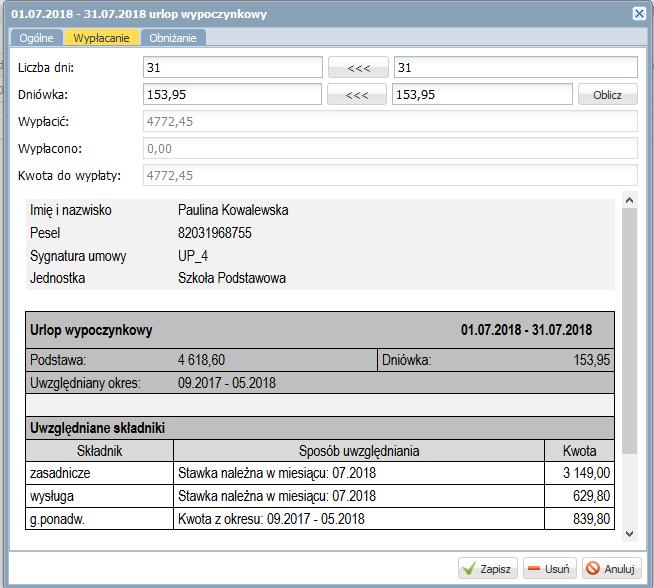Click the g.ponadw. row cell
654x588 pixels.
[99, 519]
